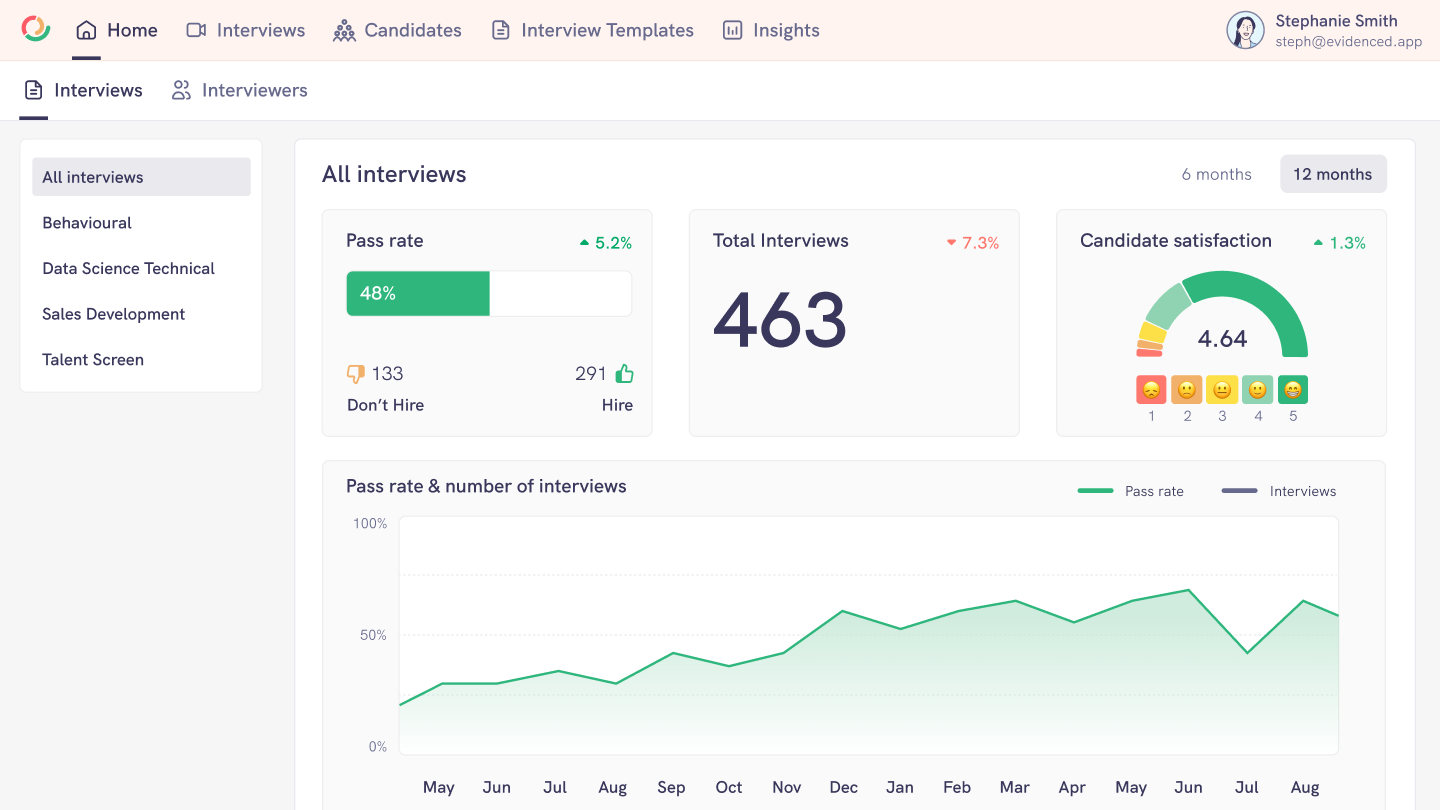
Task: Click the Evidenced logo icon
Action: pyautogui.click(x=36, y=29)
